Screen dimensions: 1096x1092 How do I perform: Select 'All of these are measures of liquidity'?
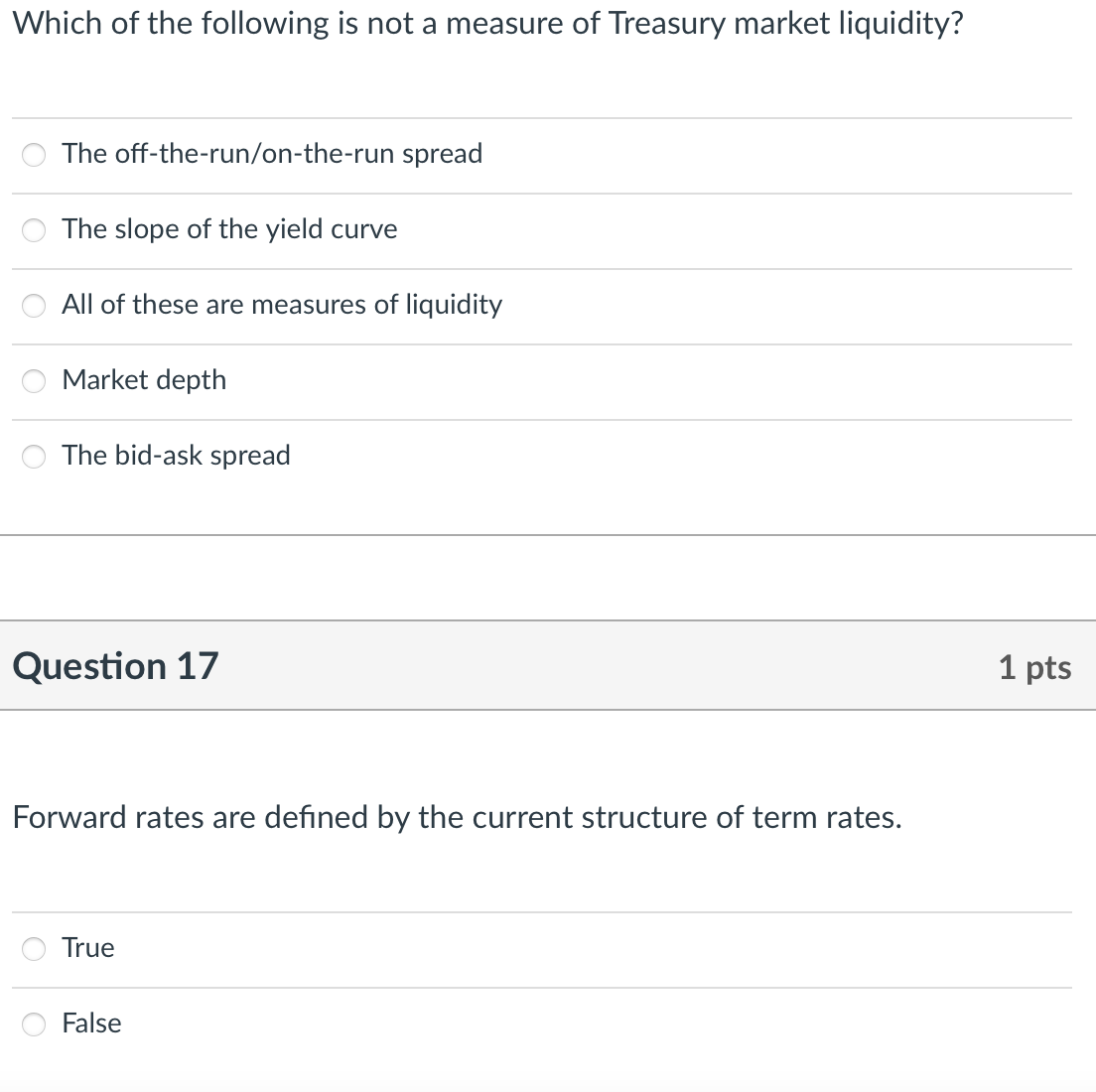pyautogui.click(x=33, y=306)
